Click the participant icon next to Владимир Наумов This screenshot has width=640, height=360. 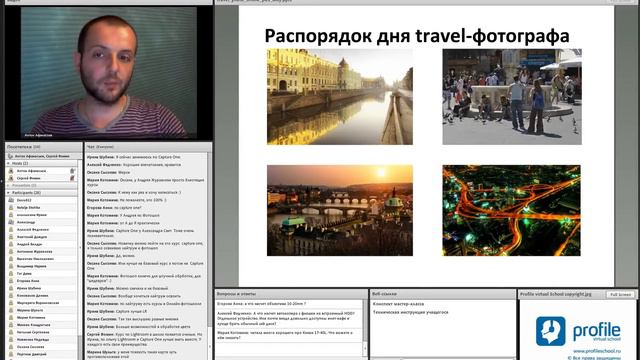pyautogui.click(x=11, y=267)
